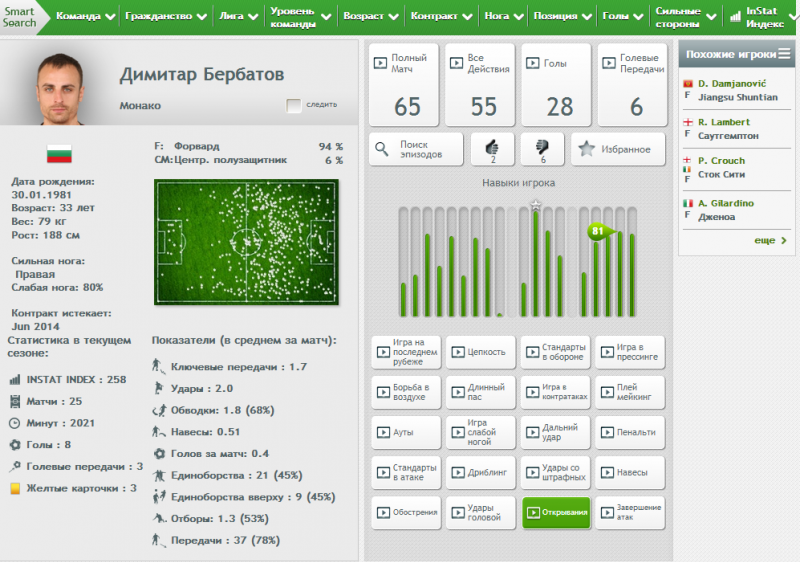The image size is (800, 562).
Task: Click the player heat map pitch image
Action: [246, 242]
